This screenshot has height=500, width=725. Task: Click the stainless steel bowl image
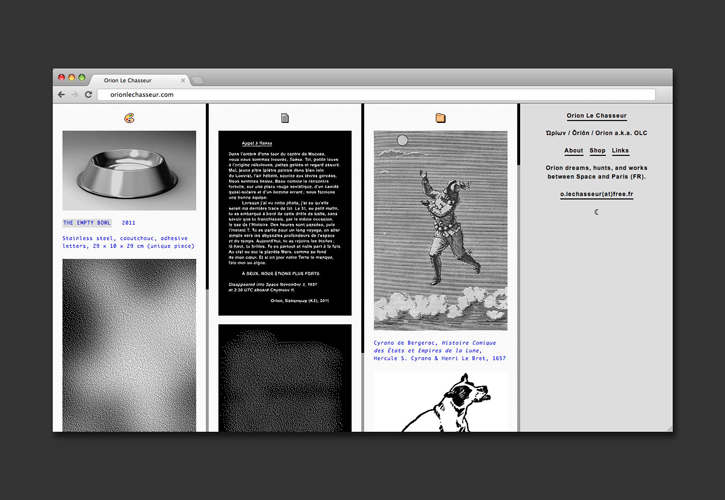tap(129, 171)
